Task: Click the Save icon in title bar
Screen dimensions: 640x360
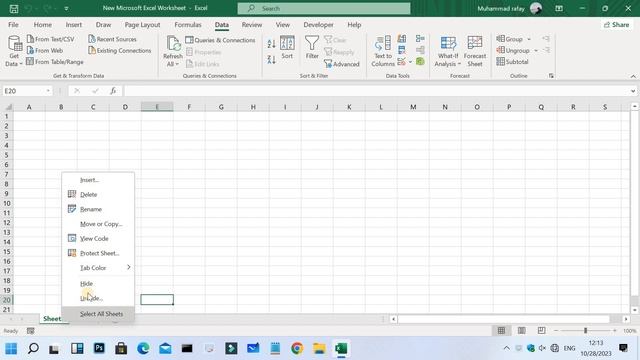Action: [x=14, y=8]
